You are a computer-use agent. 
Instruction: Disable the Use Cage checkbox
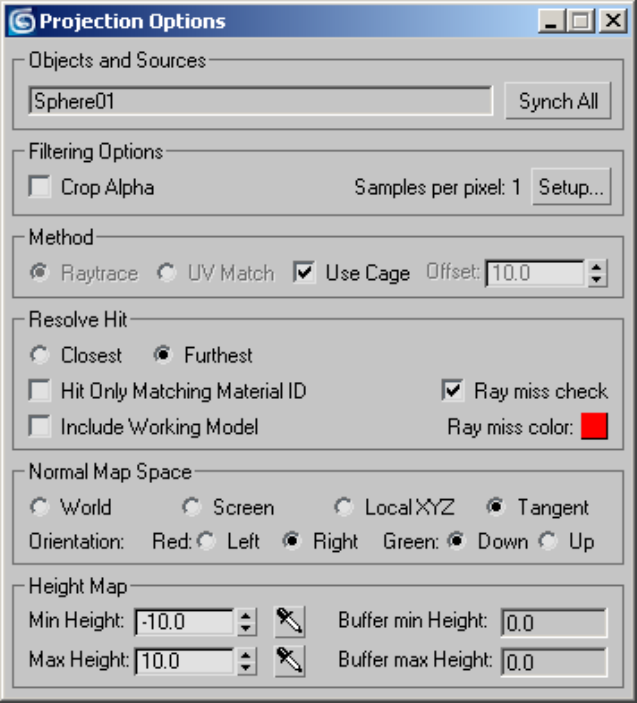[x=305, y=273]
